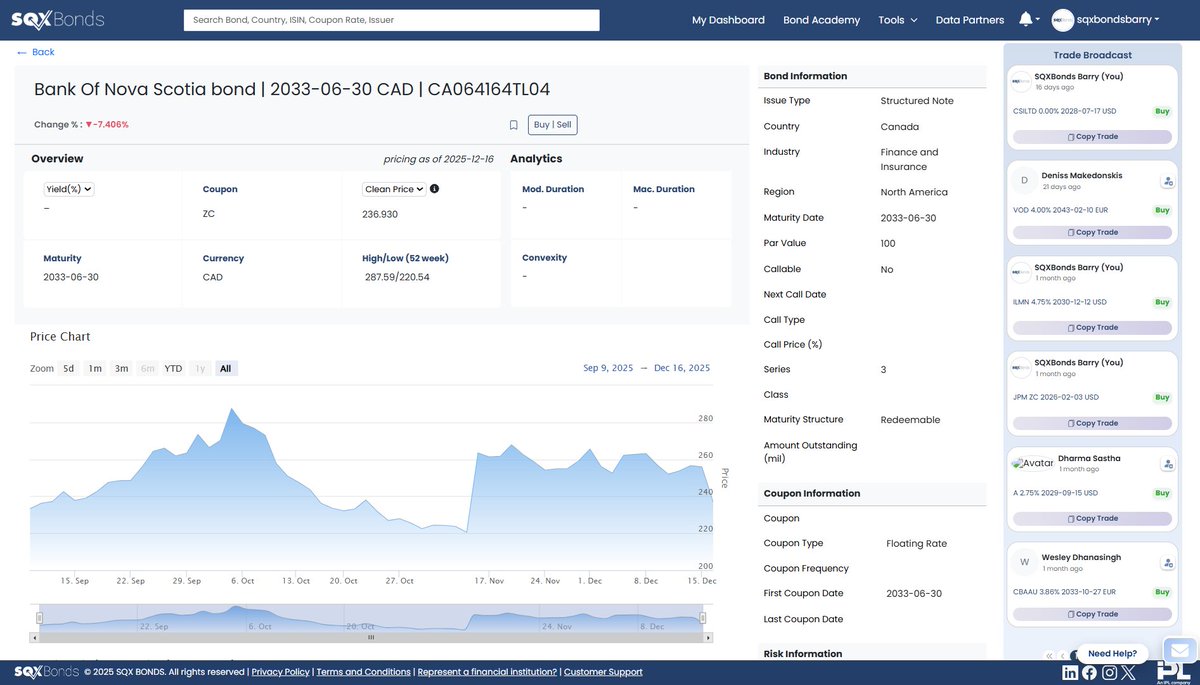Image resolution: width=1200 pixels, height=685 pixels.
Task: Focus the bond search field
Action: coord(391,20)
